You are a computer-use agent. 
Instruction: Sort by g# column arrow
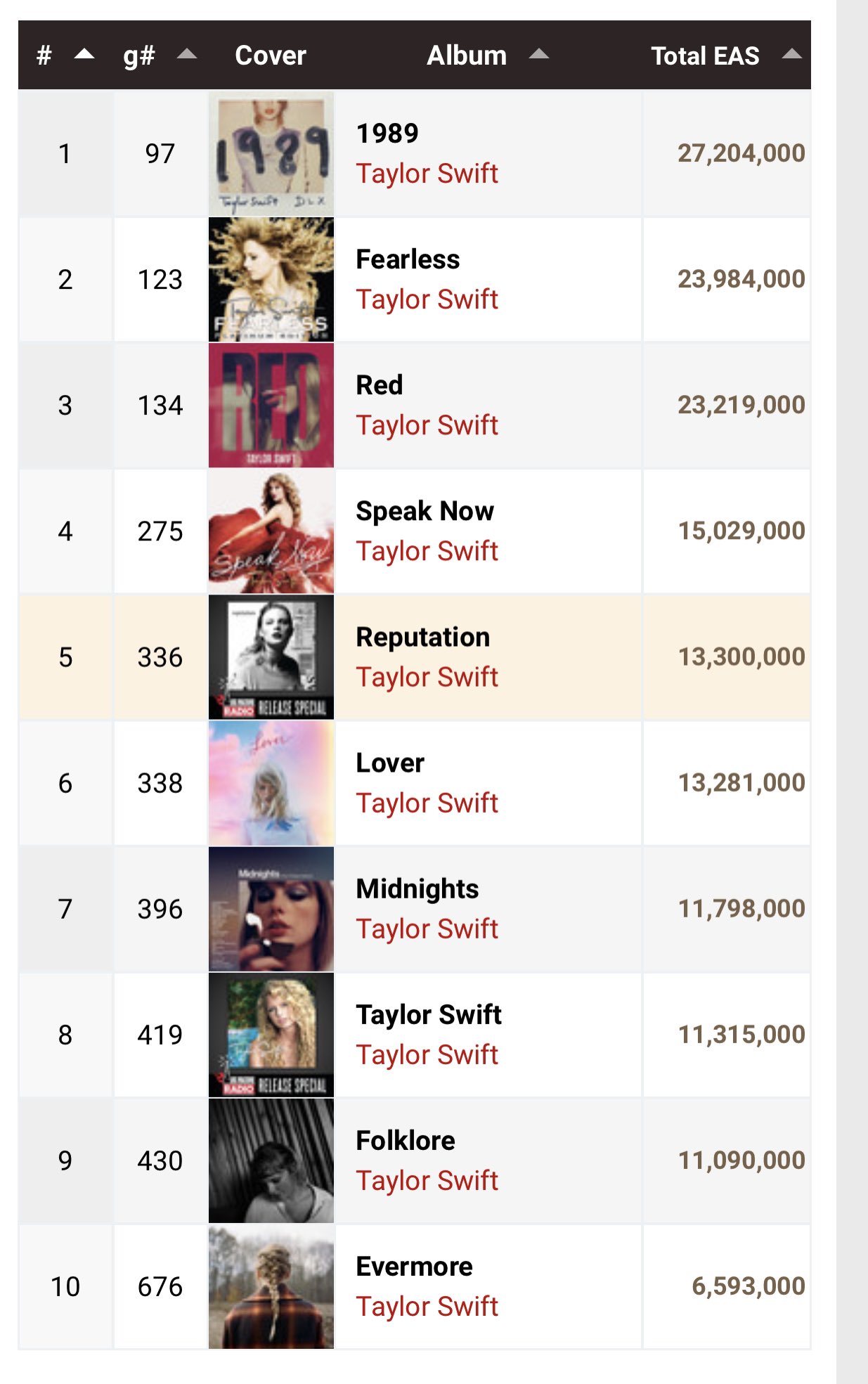click(187, 54)
